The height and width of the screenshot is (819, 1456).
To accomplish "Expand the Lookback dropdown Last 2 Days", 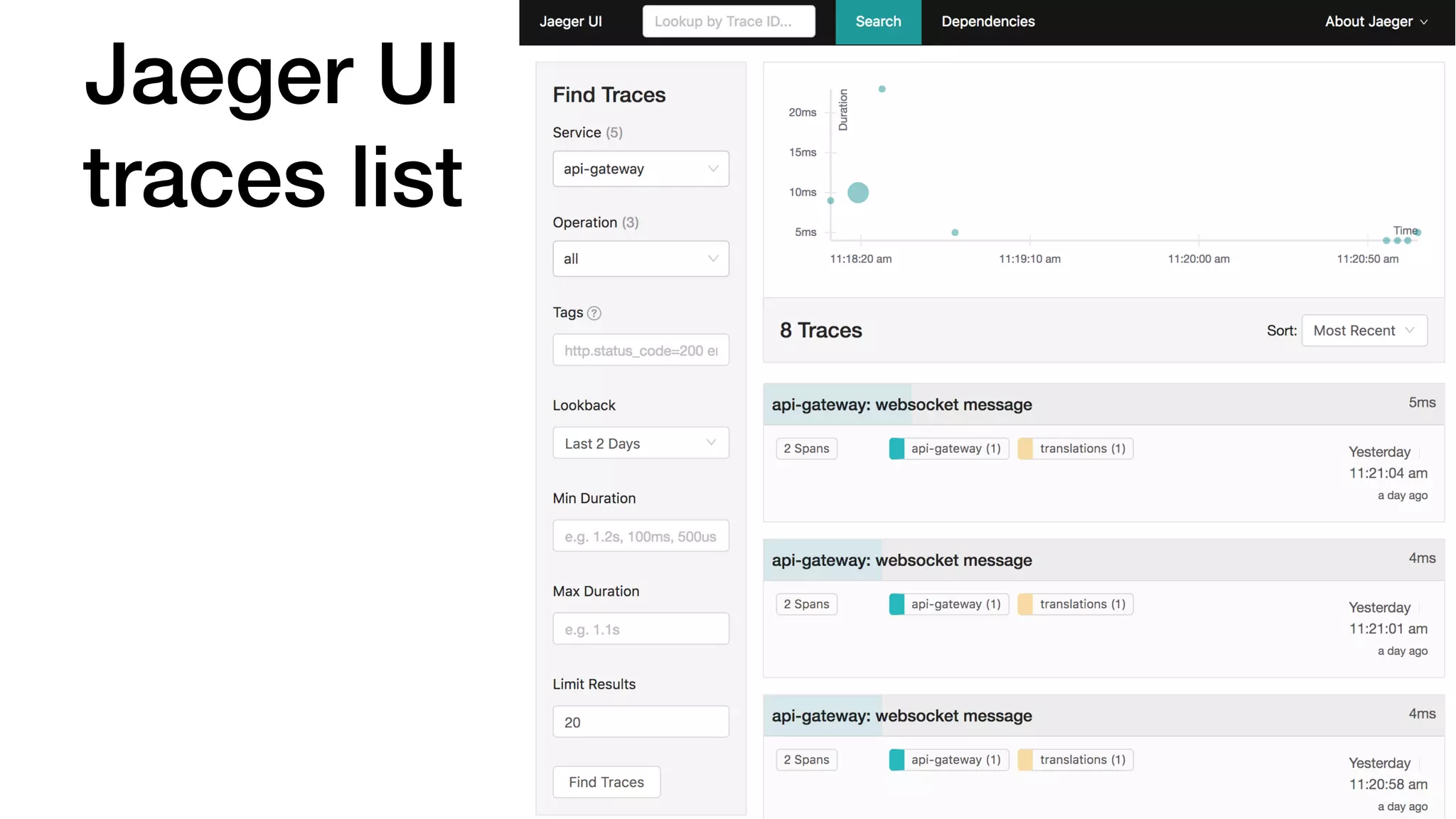I will (641, 443).
